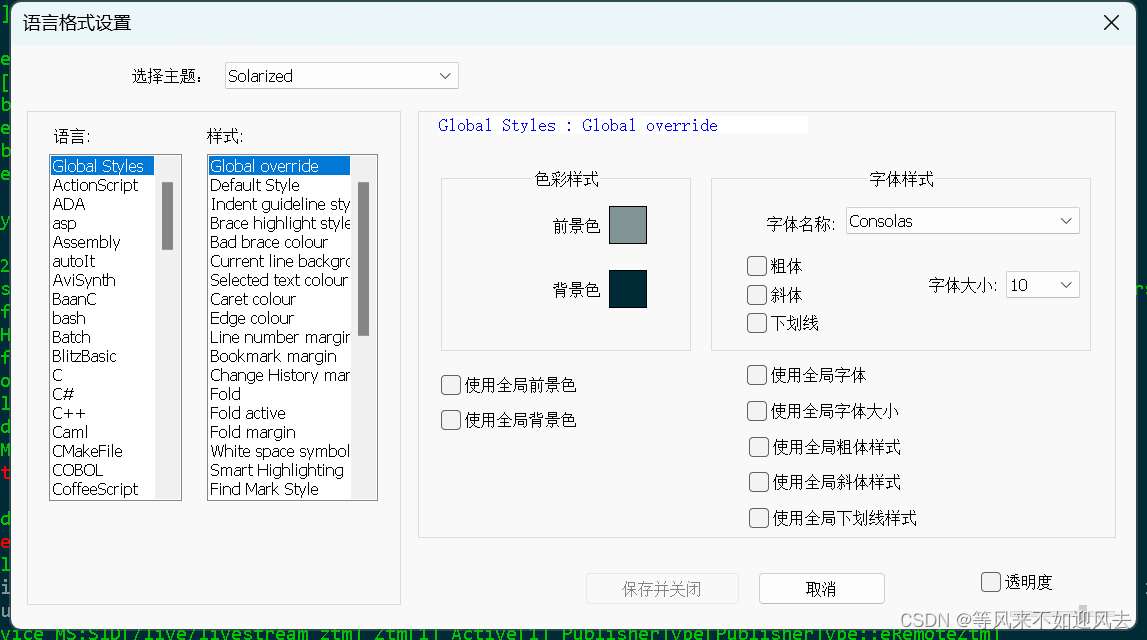This screenshot has height=640, width=1147.
Task: Check 使用全局字体 option
Action: pyautogui.click(x=757, y=374)
